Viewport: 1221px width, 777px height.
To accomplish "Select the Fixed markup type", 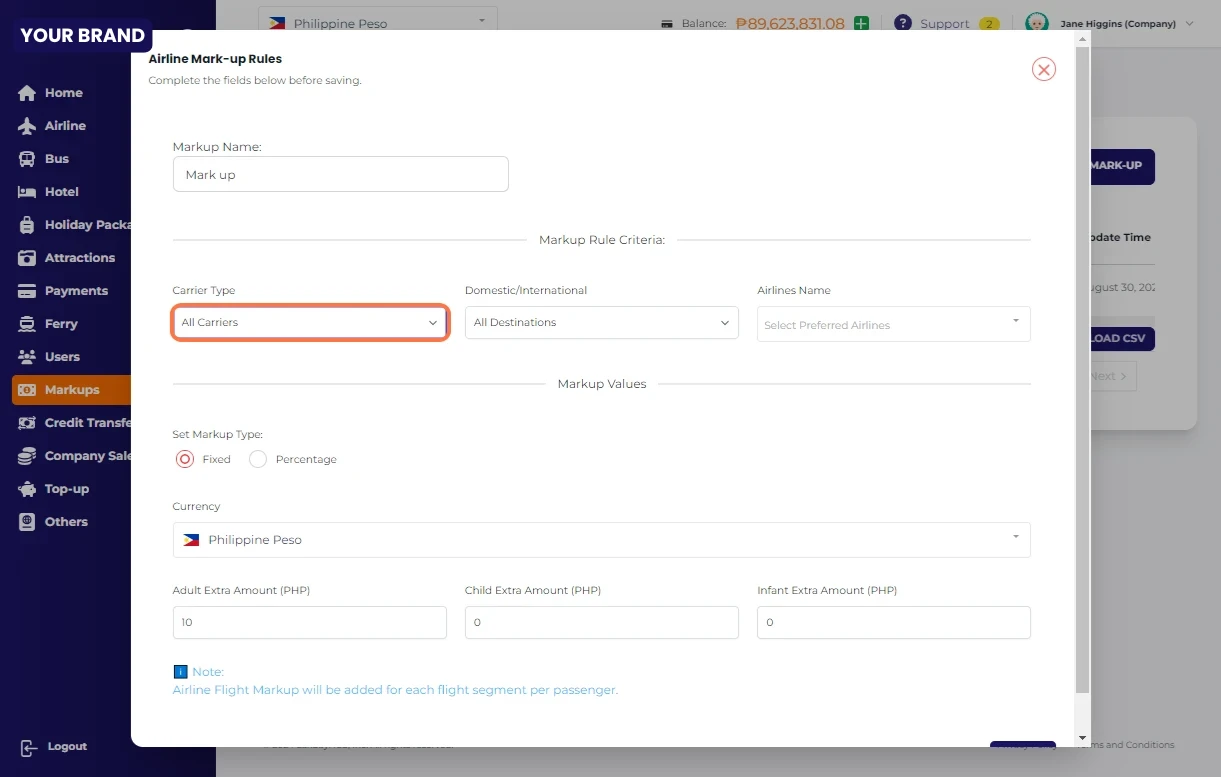I will [x=185, y=459].
